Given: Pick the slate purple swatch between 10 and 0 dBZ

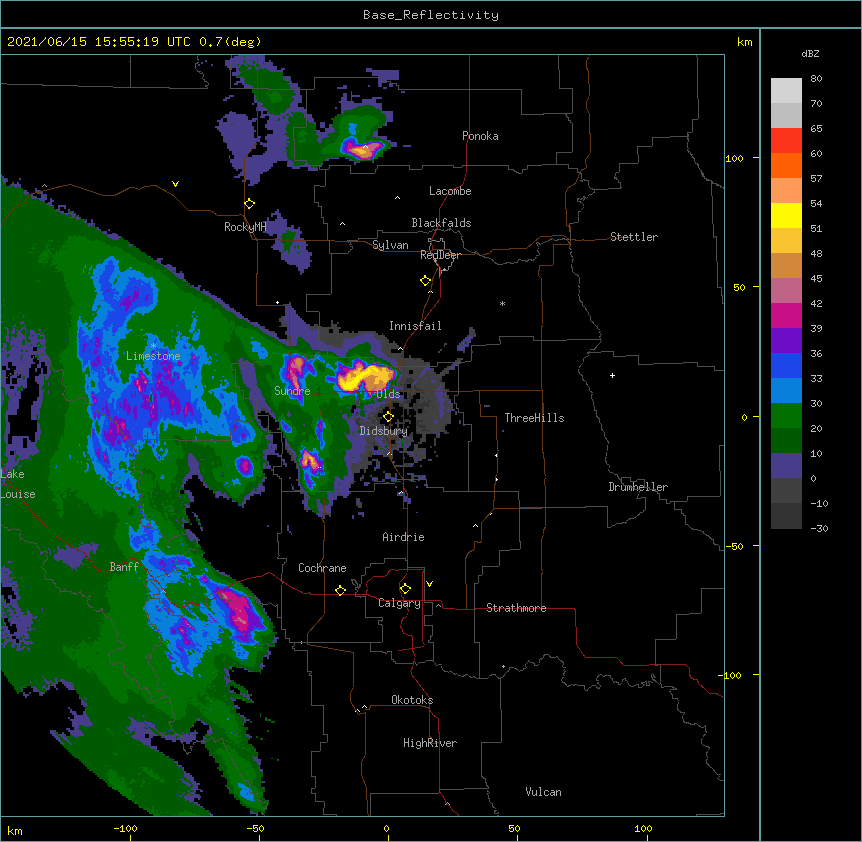Looking at the screenshot, I should tap(786, 466).
